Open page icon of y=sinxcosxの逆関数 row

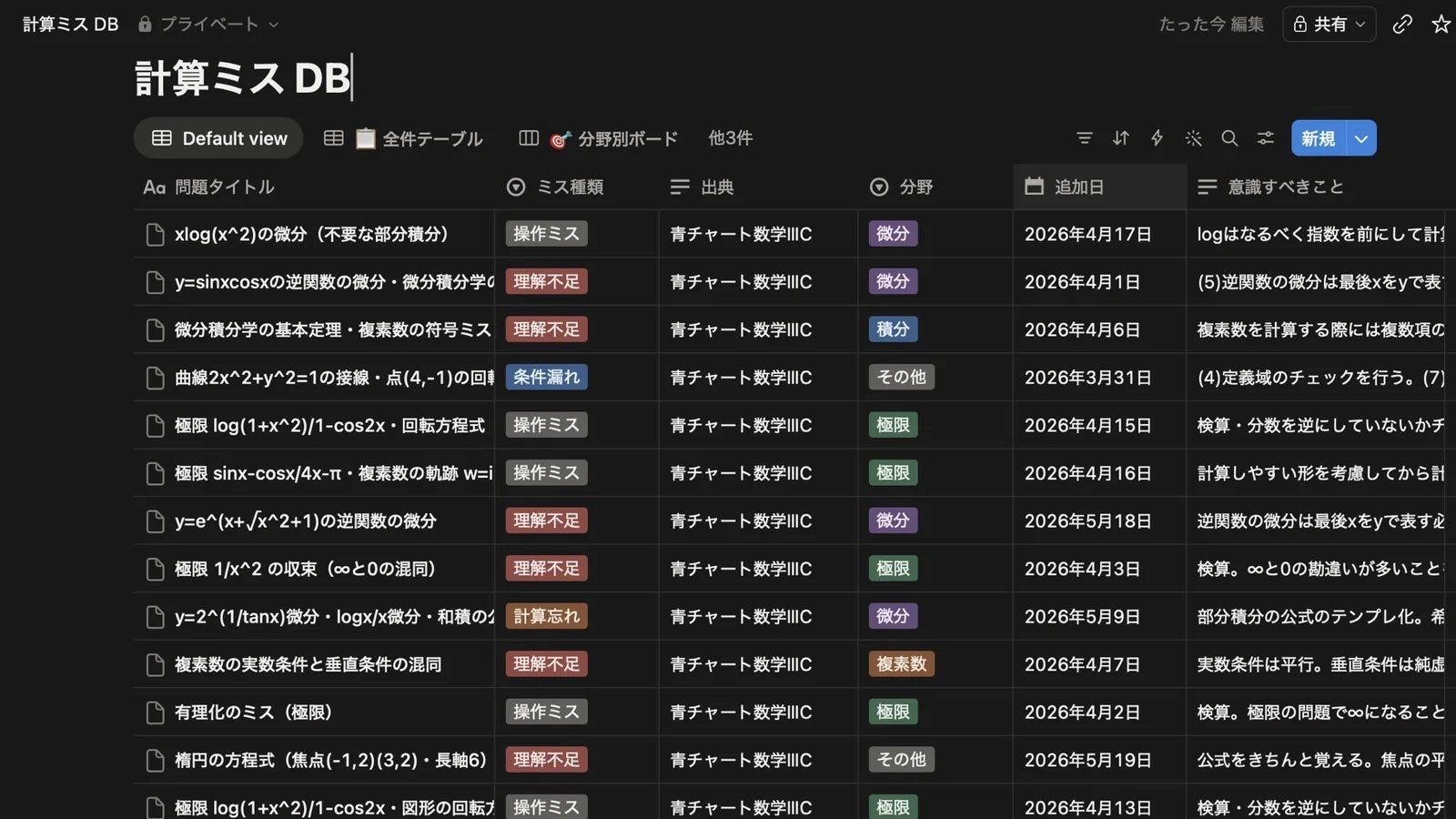coord(156,282)
